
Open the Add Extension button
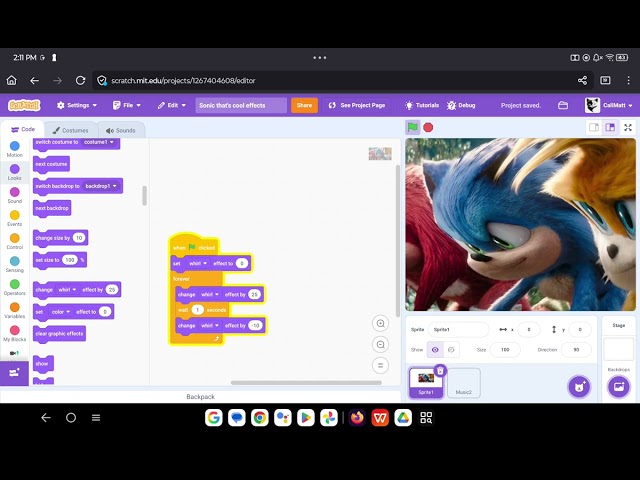click(x=14, y=373)
